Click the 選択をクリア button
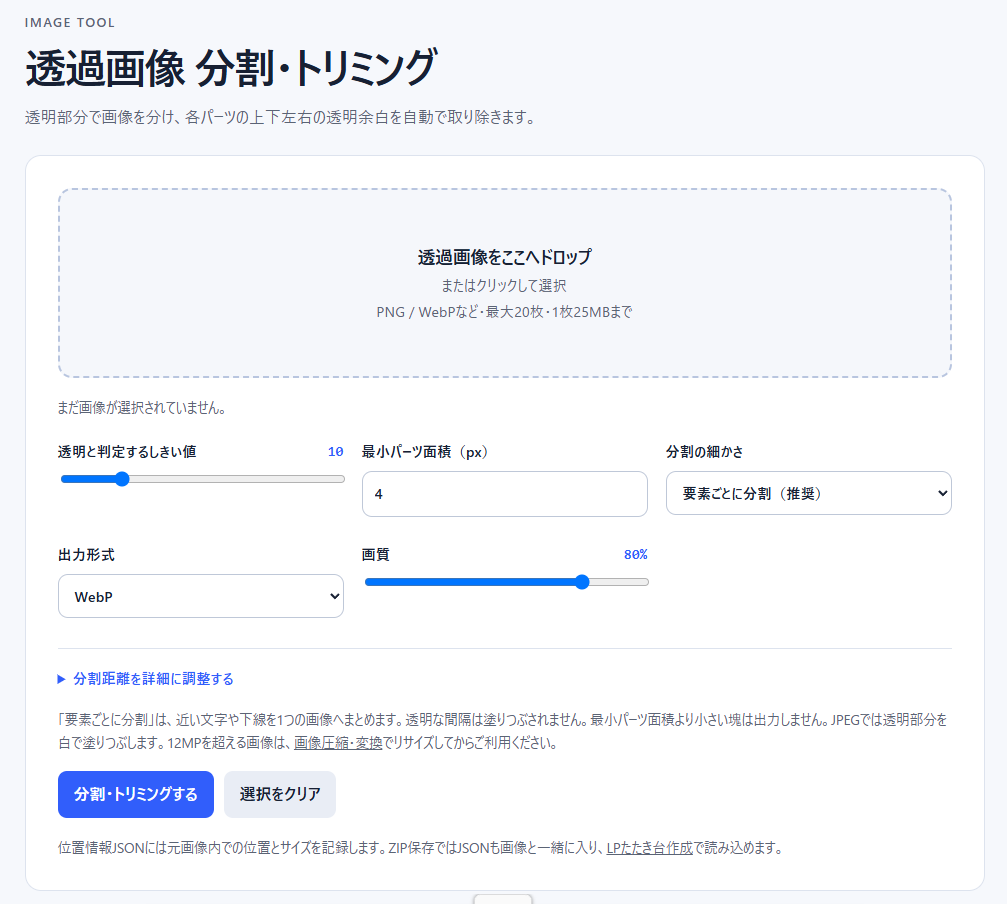 (280, 794)
